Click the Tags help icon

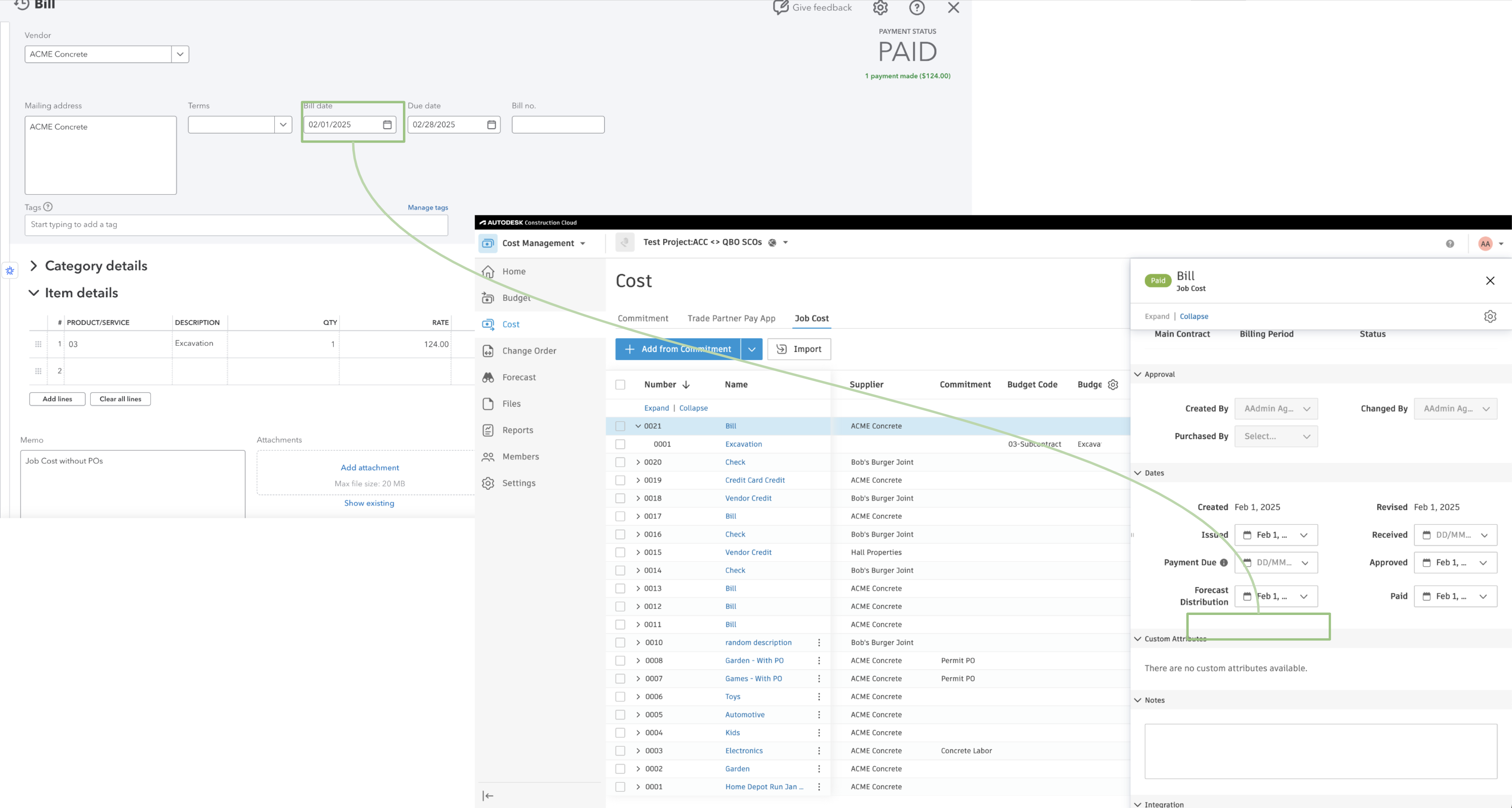point(48,207)
